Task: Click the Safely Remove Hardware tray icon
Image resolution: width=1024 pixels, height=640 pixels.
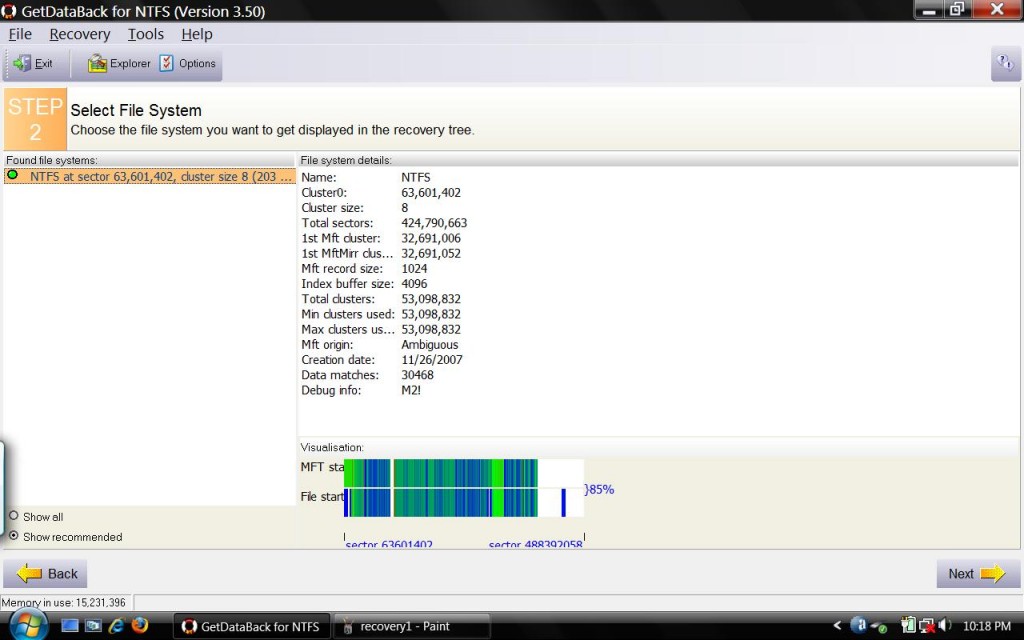Action: 878,626
